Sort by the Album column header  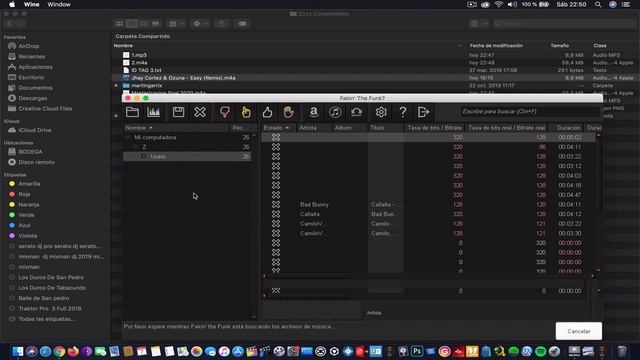click(350, 128)
